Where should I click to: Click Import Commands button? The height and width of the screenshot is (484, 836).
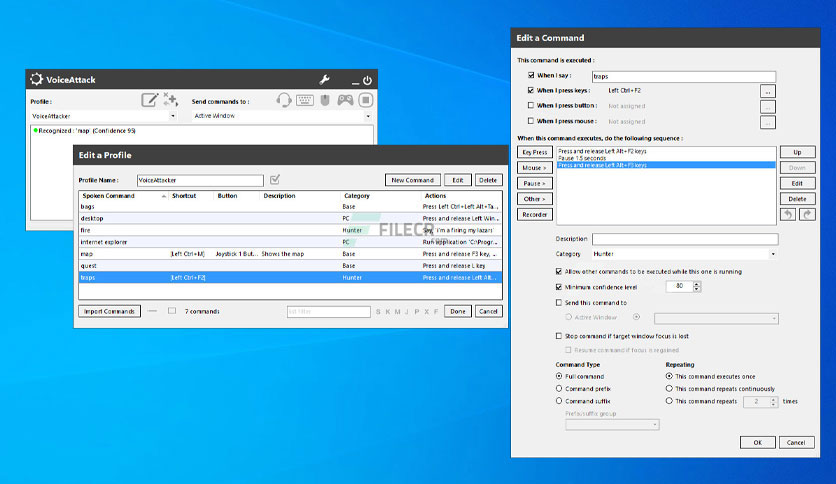109,311
